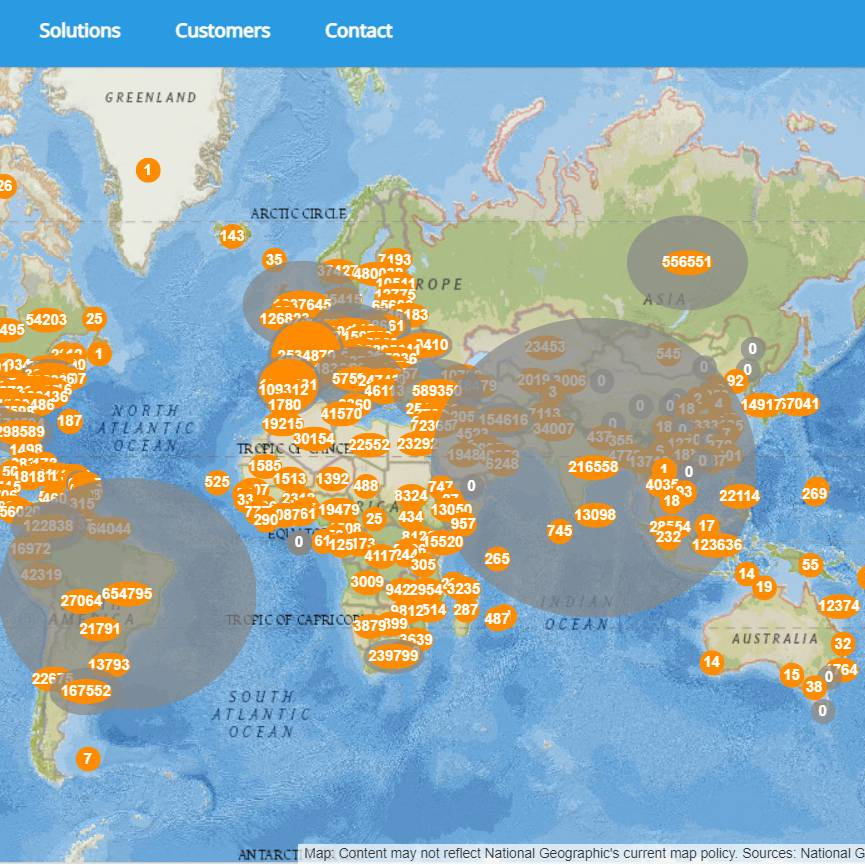Select the marker labeled 13098
865x865 pixels.
(x=595, y=515)
